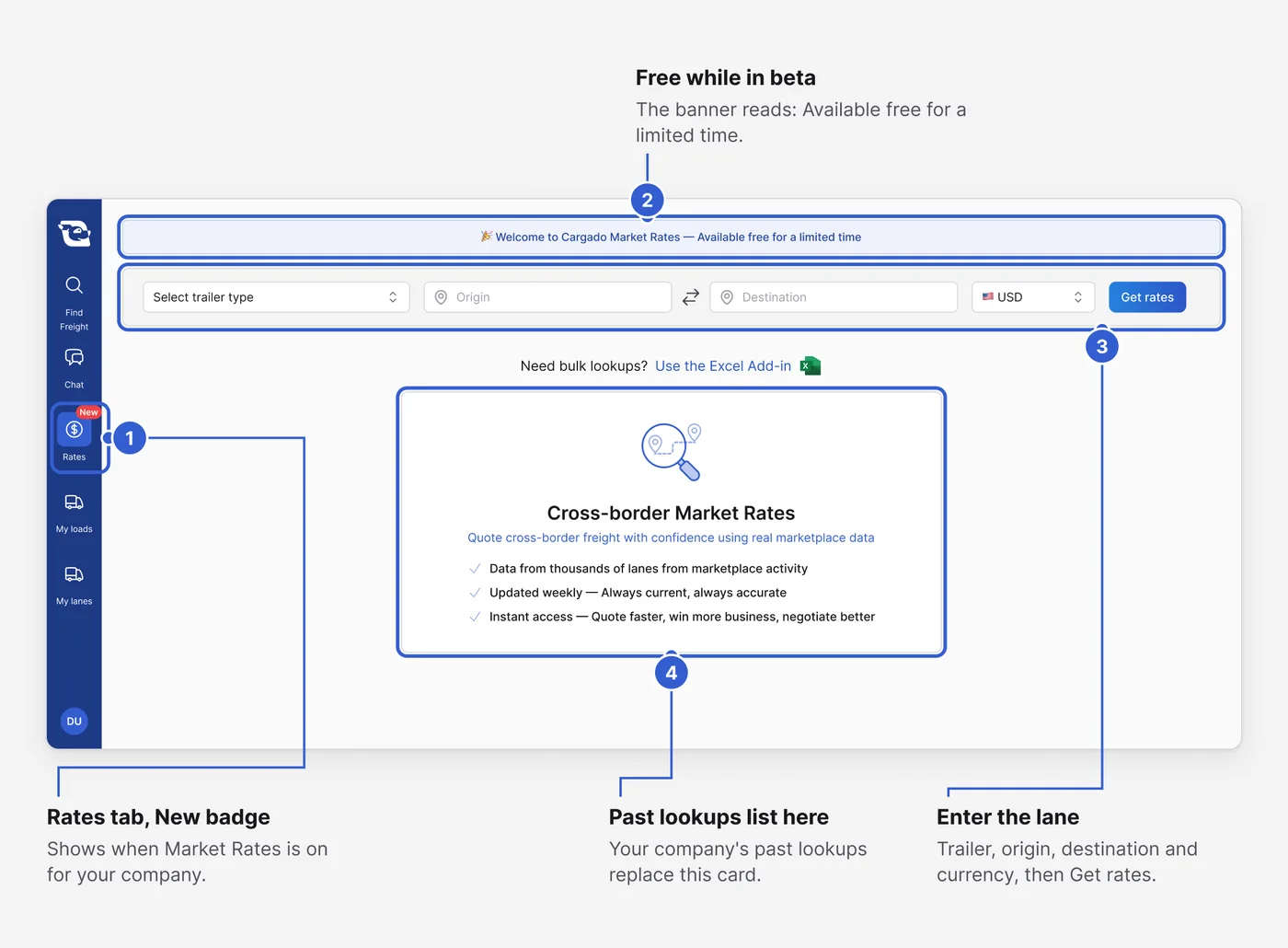Click 'Need bulk lookups?' text

pos(584,366)
